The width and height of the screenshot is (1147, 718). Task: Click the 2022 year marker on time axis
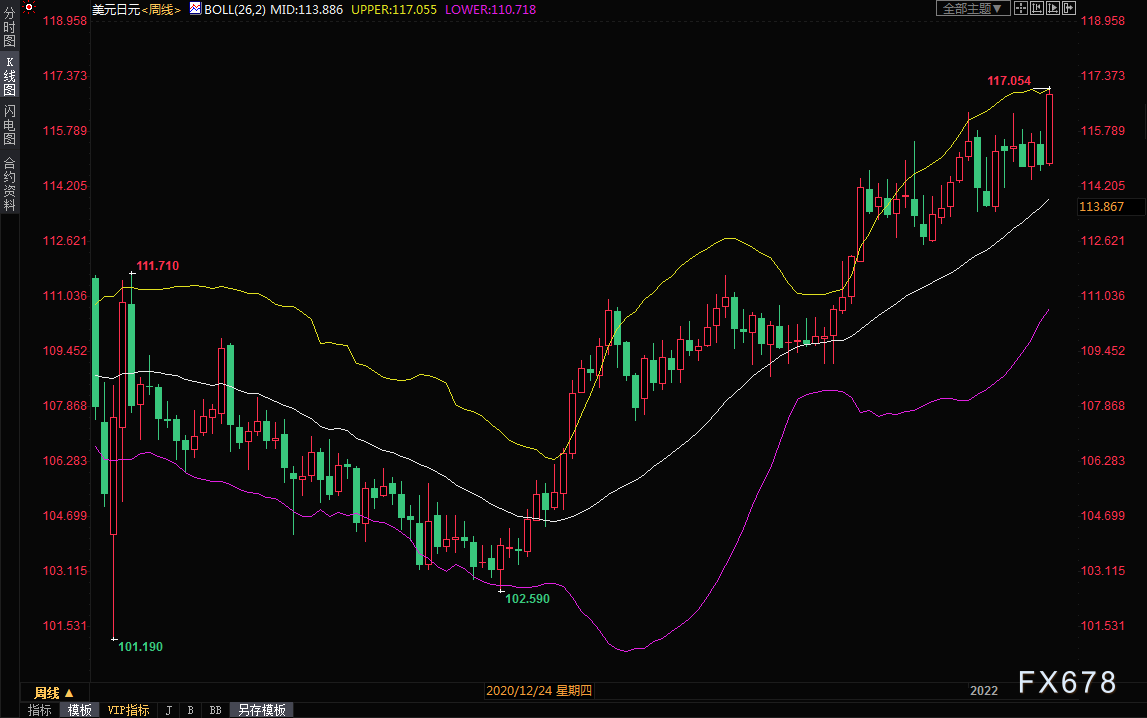tap(984, 691)
